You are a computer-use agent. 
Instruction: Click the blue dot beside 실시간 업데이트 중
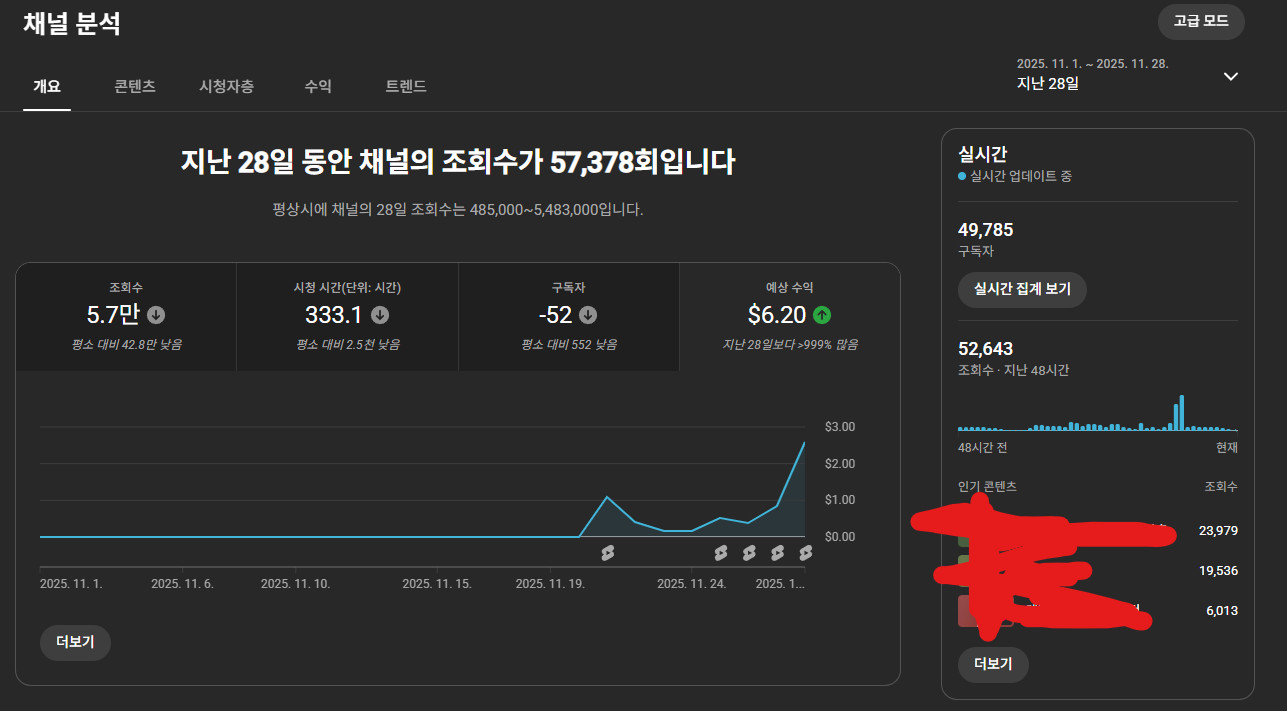click(962, 176)
